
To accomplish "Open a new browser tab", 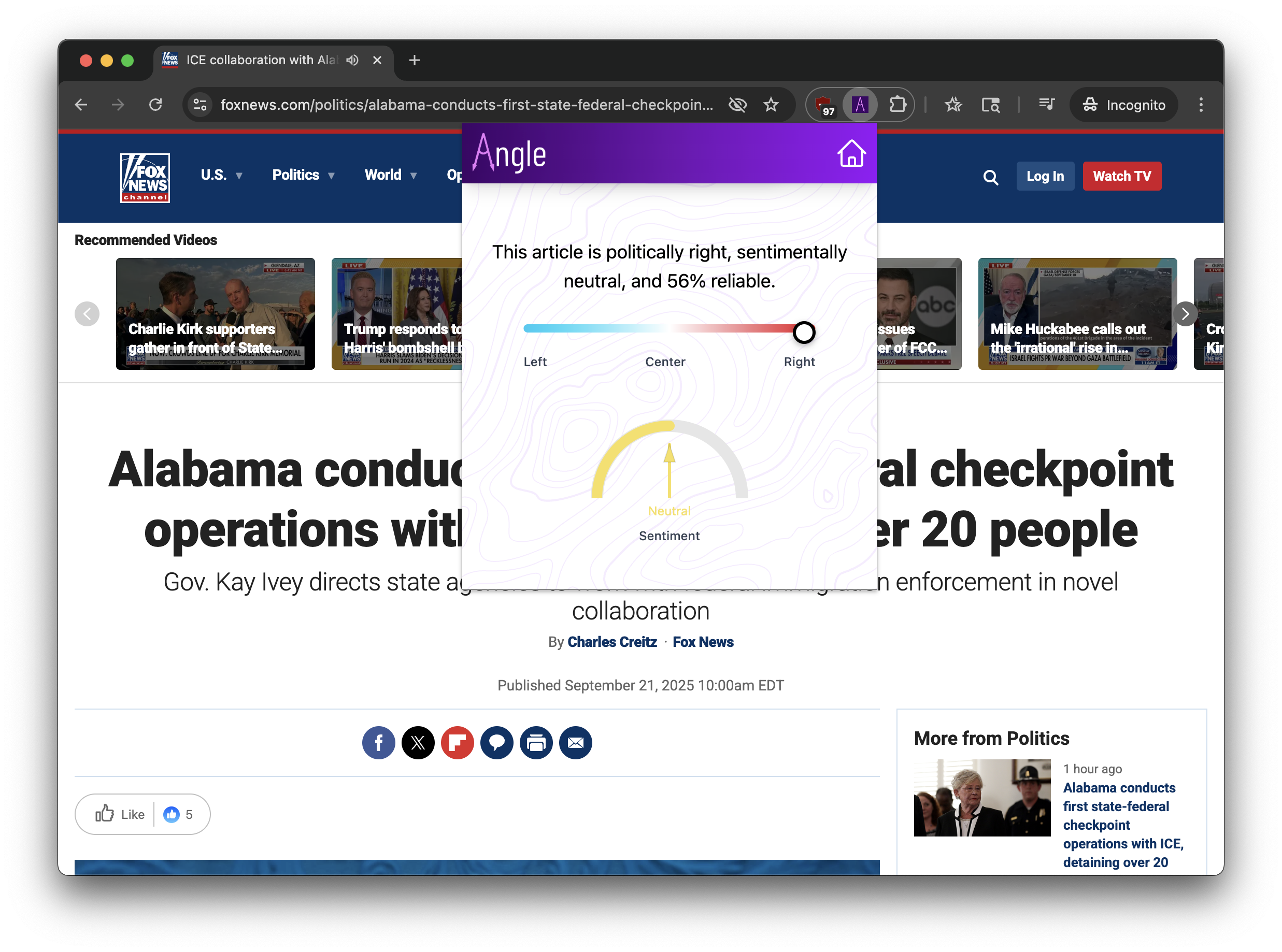I will coord(414,60).
